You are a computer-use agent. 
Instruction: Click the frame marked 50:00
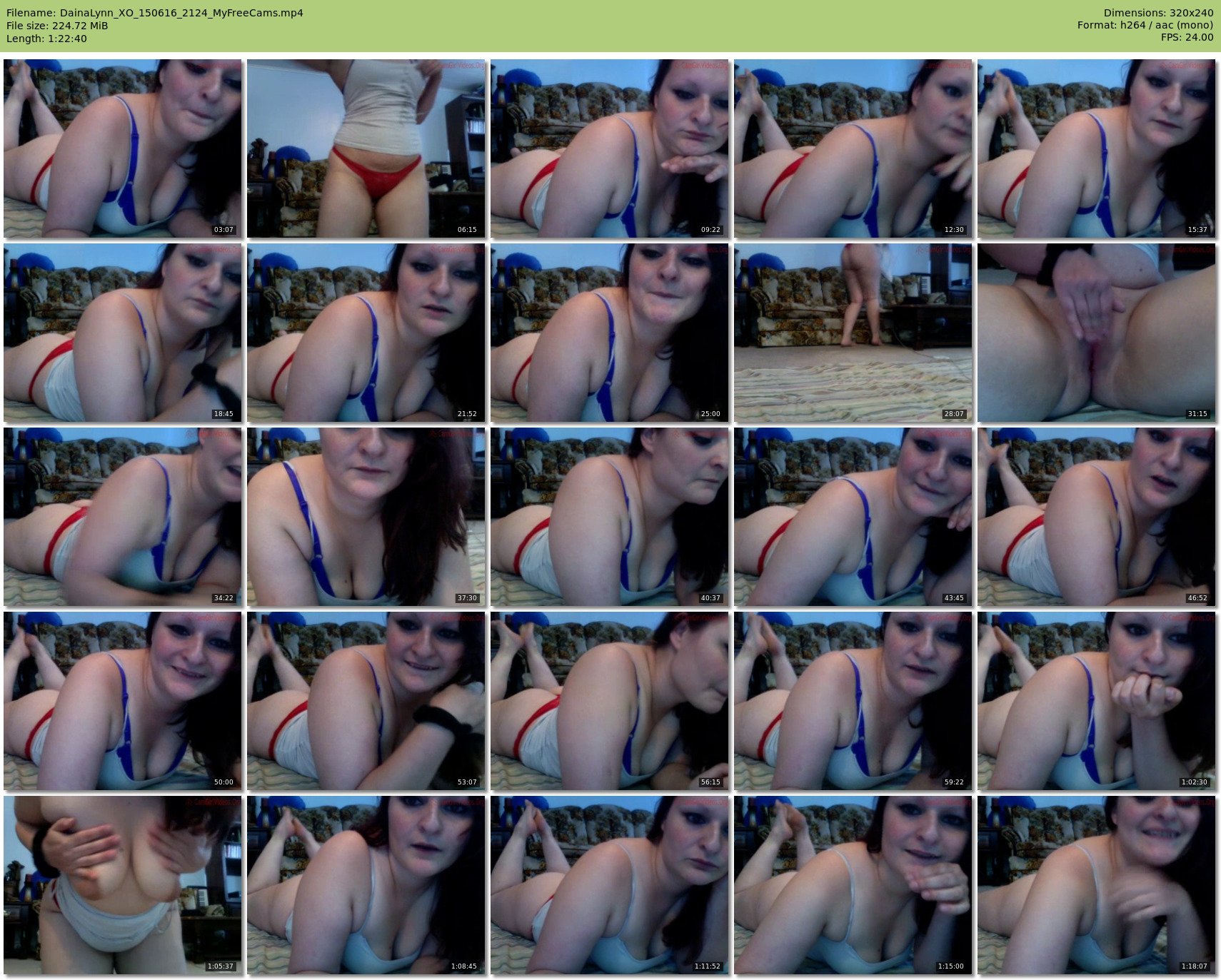click(123, 701)
